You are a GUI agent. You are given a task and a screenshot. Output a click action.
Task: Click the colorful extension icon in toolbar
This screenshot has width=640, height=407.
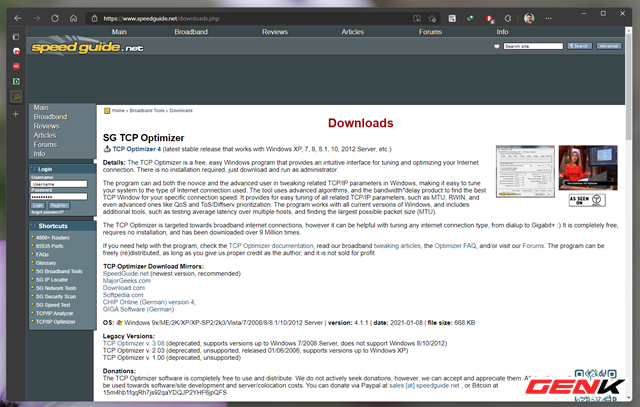[470, 18]
